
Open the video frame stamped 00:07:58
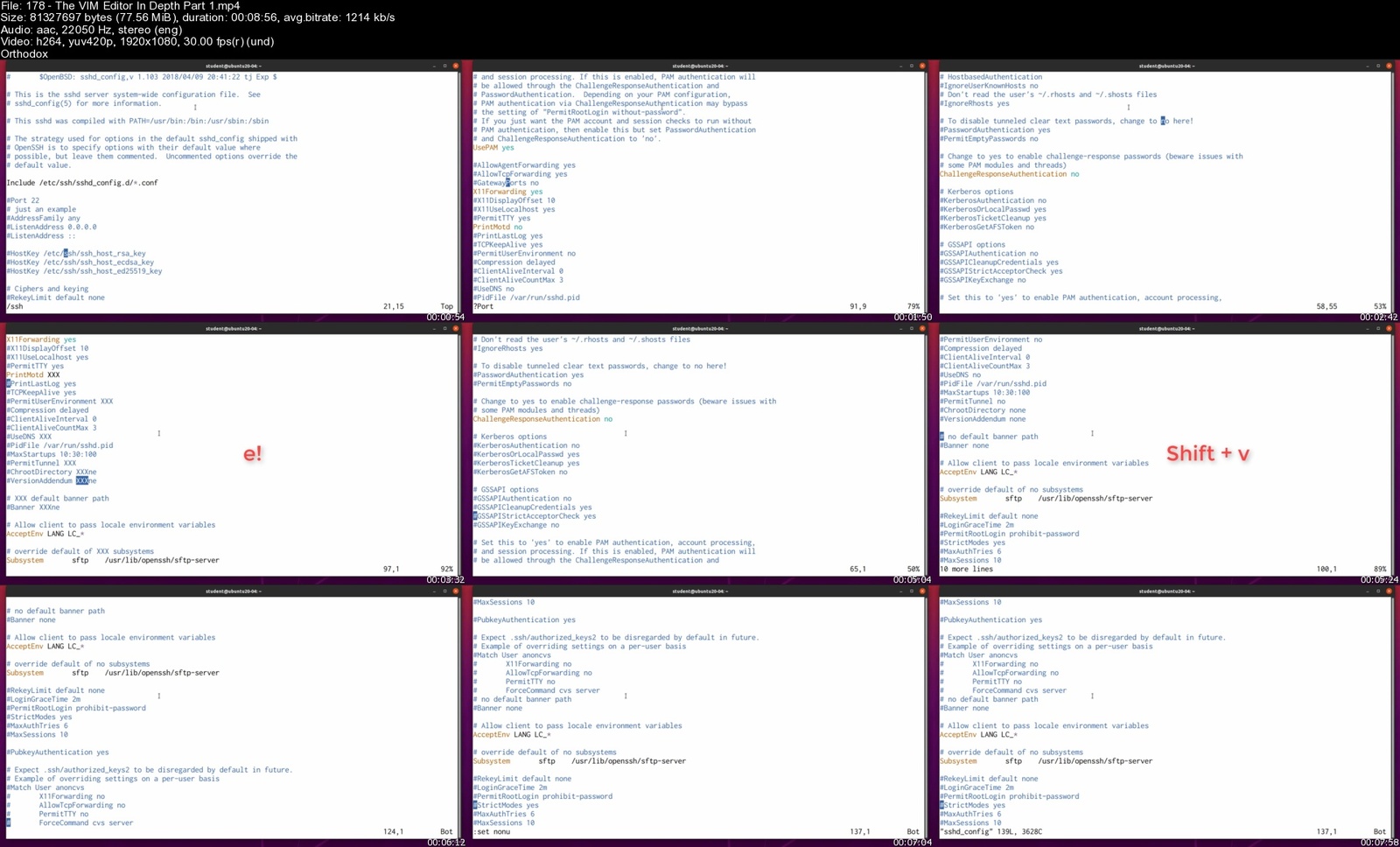(1166, 715)
